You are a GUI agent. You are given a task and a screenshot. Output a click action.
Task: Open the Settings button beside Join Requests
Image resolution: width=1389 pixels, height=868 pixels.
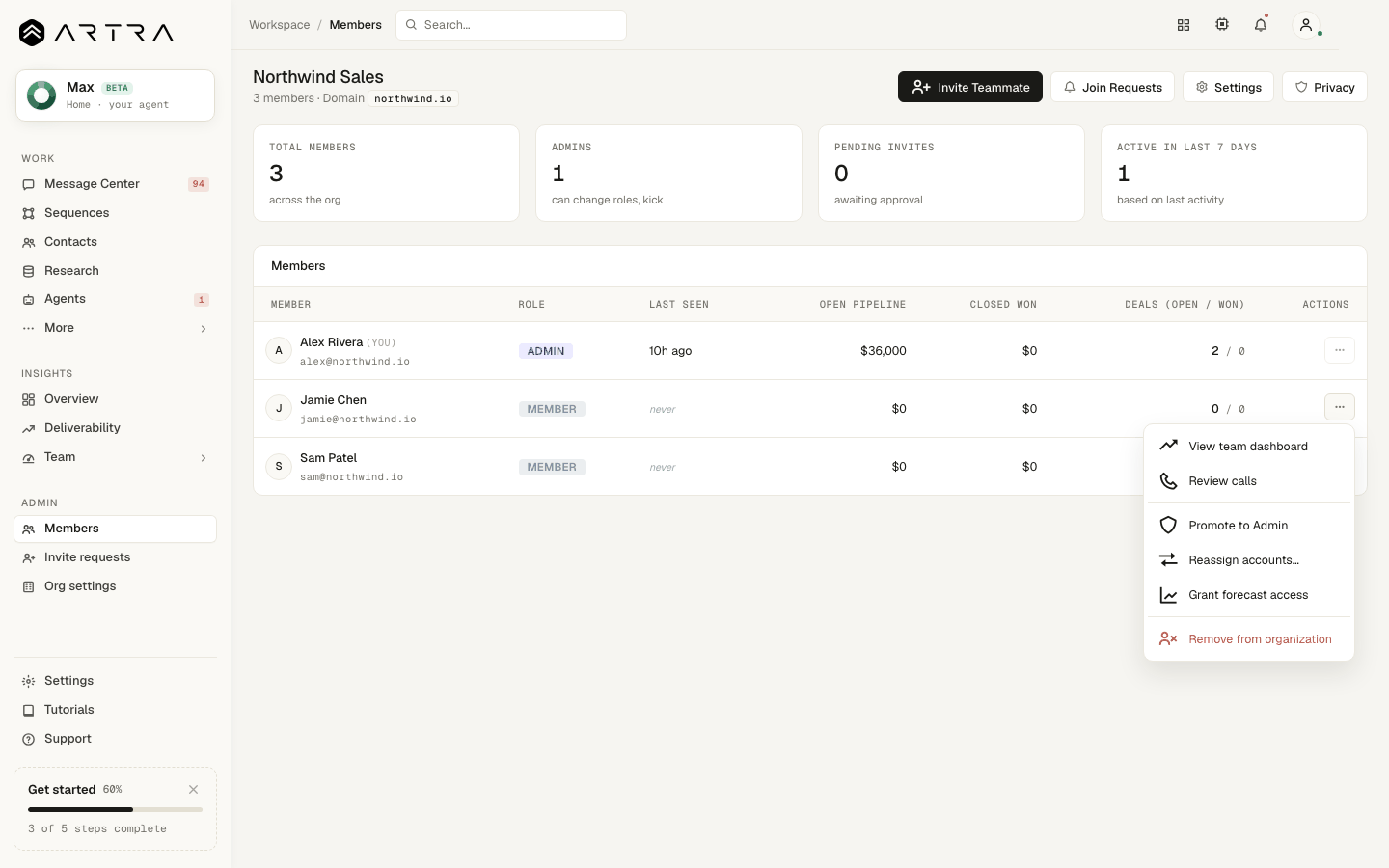pyautogui.click(x=1228, y=87)
